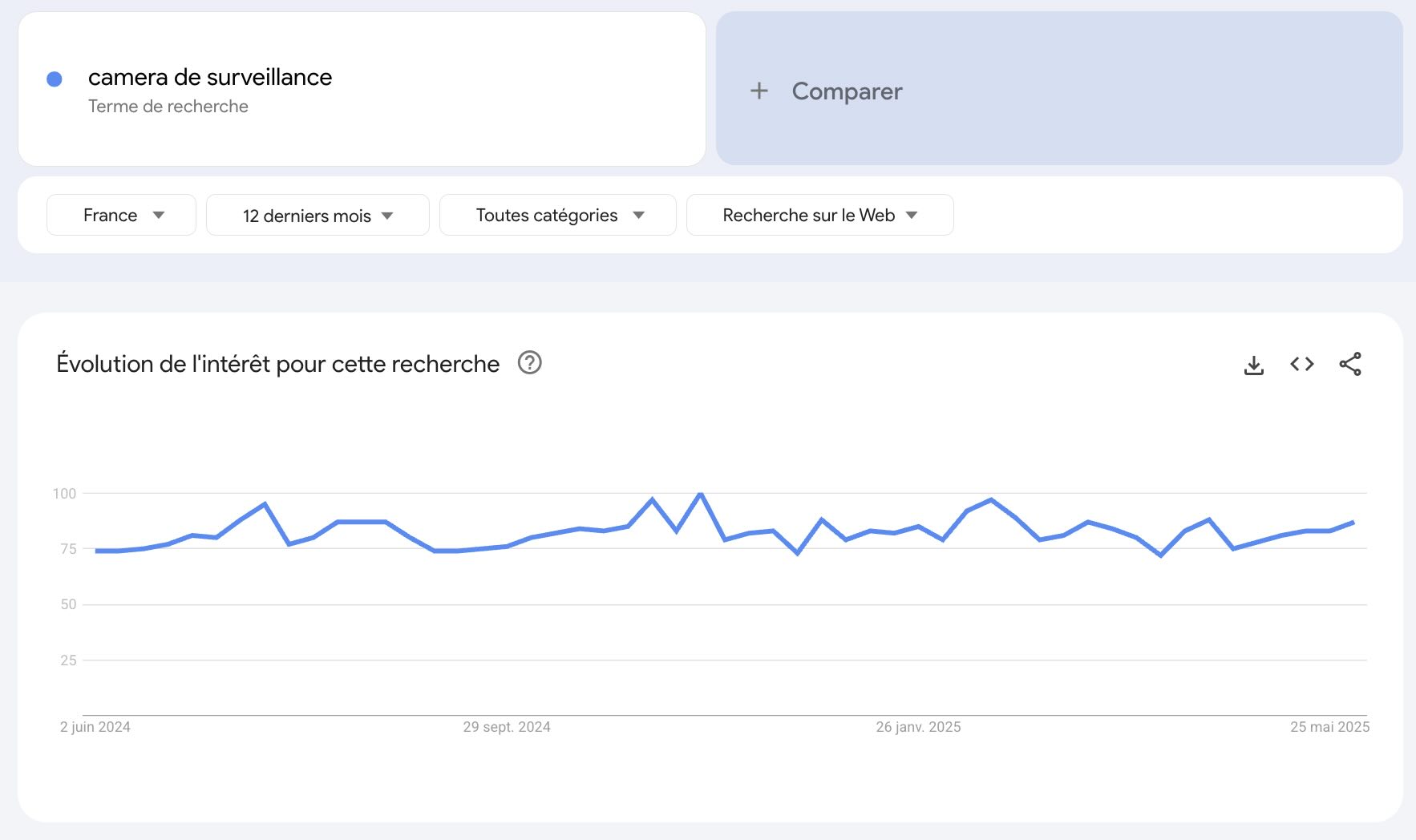Download the interest chart data as CSV
1416x840 pixels.
point(1254,365)
